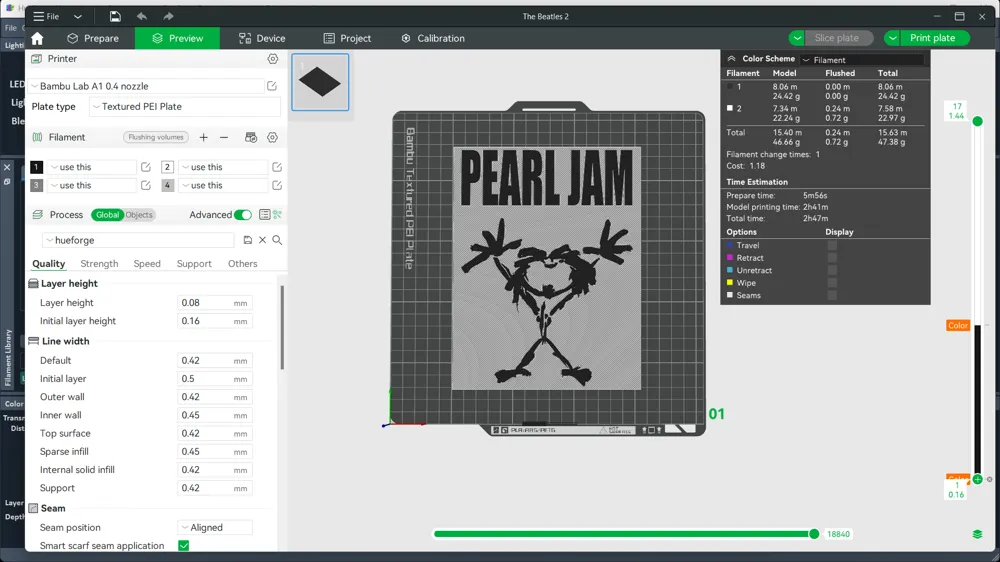Toggle Retract display checkbox

(x=832, y=258)
